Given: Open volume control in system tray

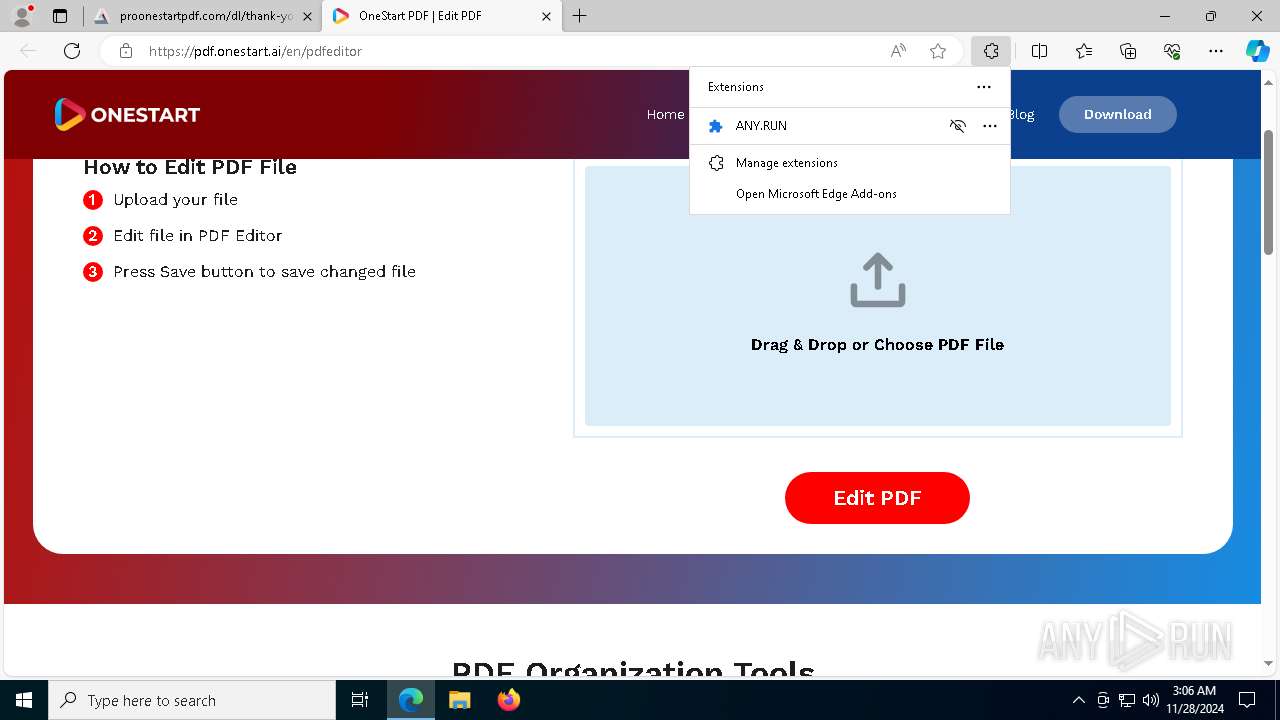Looking at the screenshot, I should 1150,700.
